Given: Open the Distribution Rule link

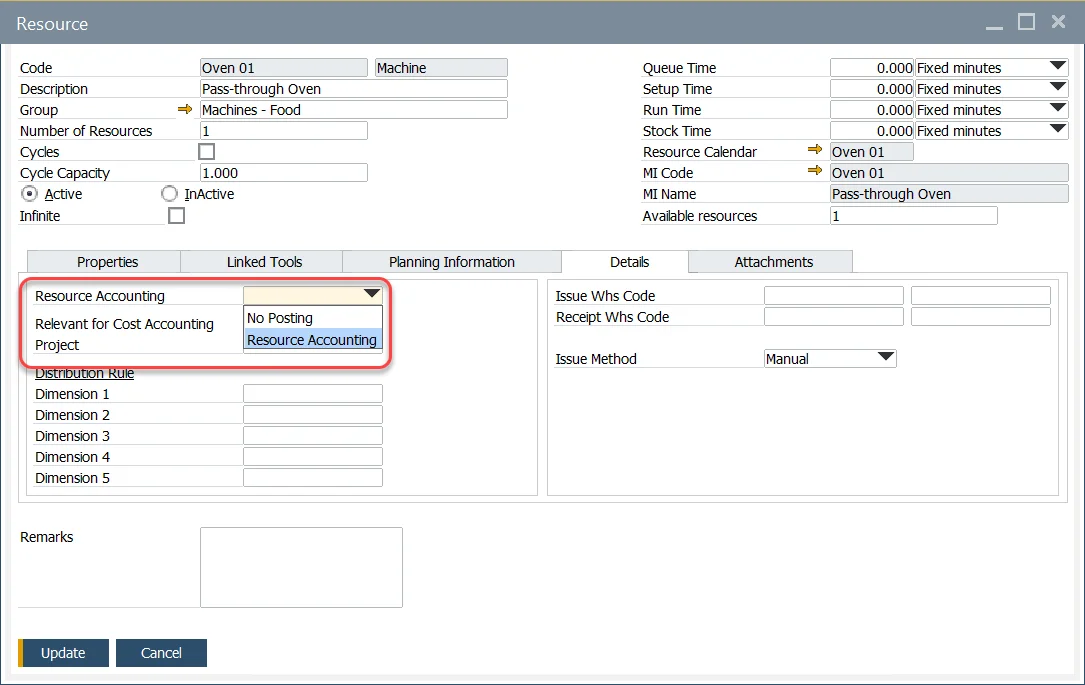Looking at the screenshot, I should [x=83, y=373].
